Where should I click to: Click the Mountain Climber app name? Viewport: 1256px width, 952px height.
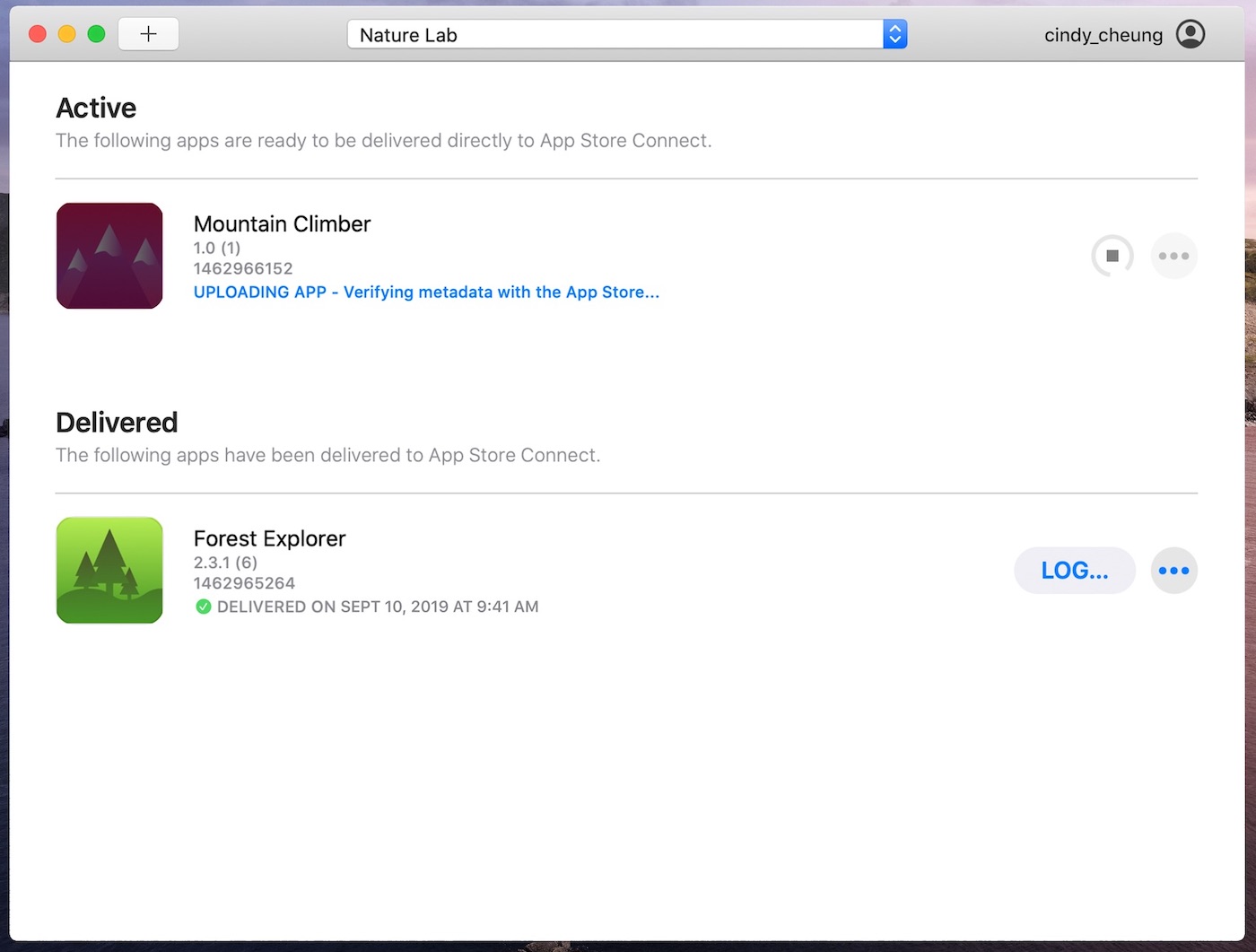pos(282,223)
